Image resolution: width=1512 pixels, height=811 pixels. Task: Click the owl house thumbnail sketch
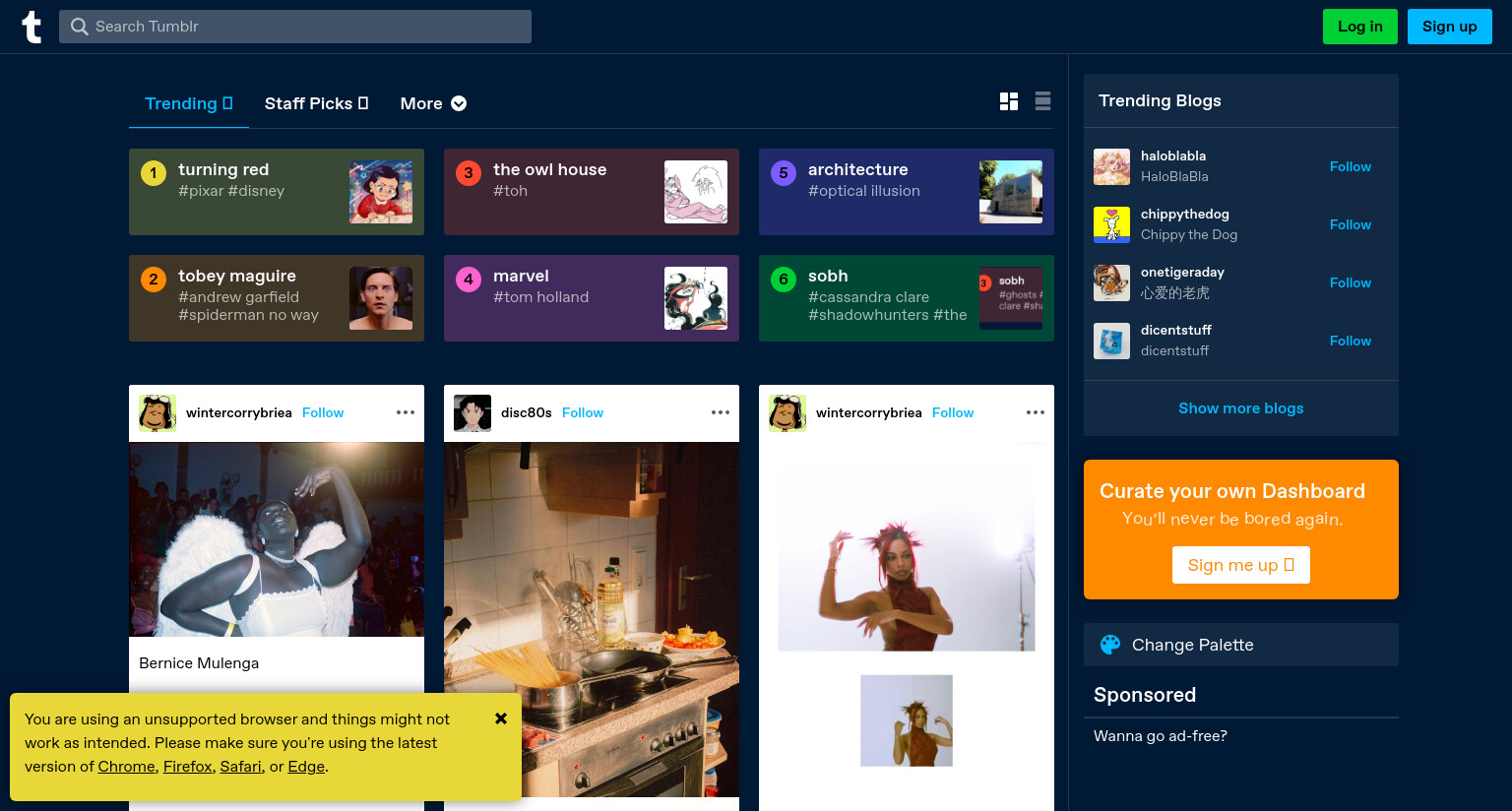[x=696, y=192]
